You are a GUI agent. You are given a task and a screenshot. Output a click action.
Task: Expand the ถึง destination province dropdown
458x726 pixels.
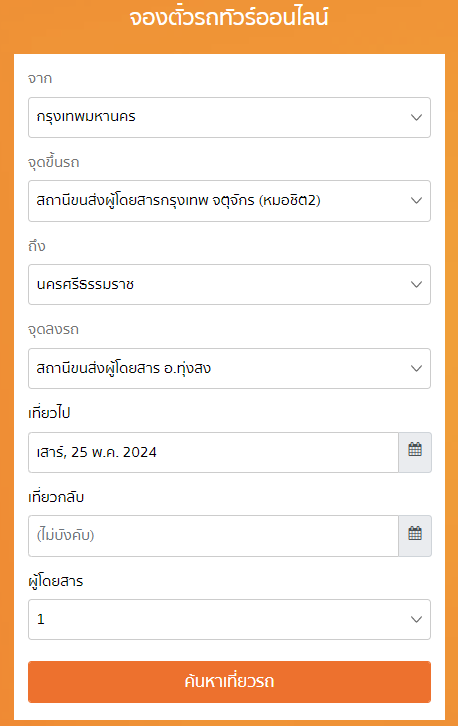tap(229, 284)
